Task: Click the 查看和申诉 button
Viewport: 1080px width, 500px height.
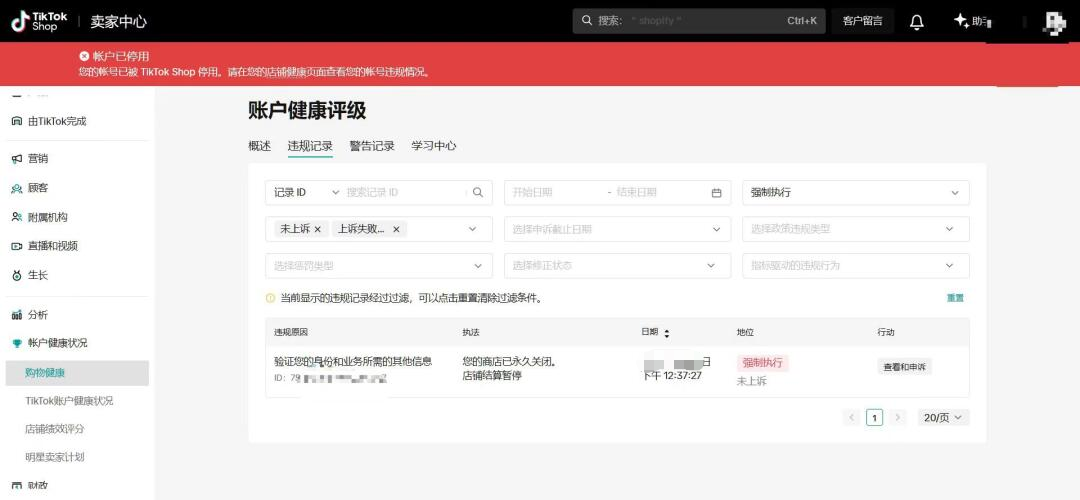Action: [x=904, y=367]
